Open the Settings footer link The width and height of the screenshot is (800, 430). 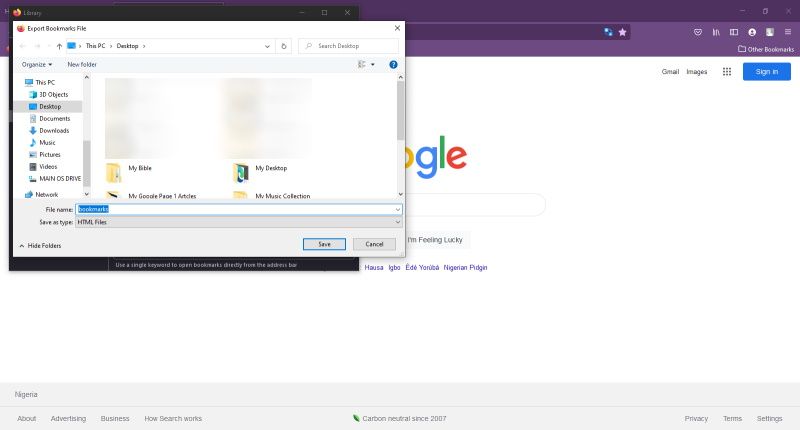click(x=769, y=418)
